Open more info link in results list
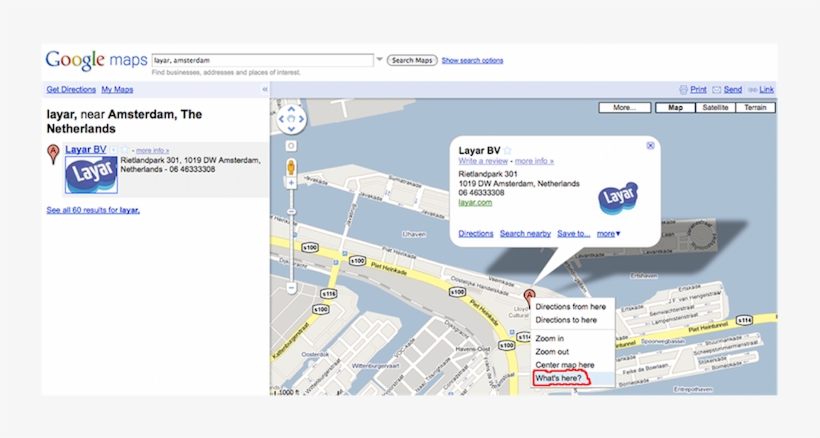The width and height of the screenshot is (820, 438). tap(152, 151)
